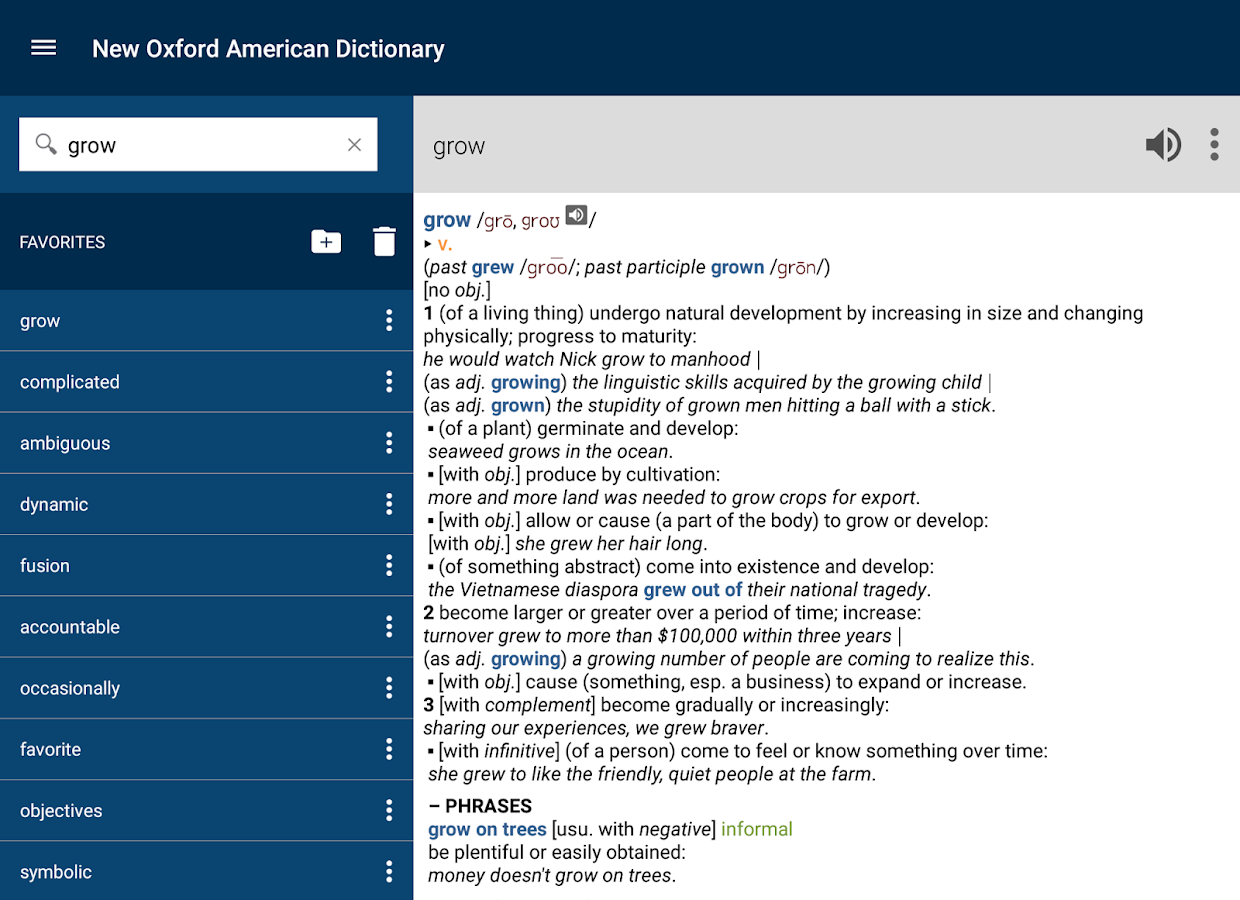The width and height of the screenshot is (1240, 900).
Task: Create a new favorites folder
Action: (326, 241)
